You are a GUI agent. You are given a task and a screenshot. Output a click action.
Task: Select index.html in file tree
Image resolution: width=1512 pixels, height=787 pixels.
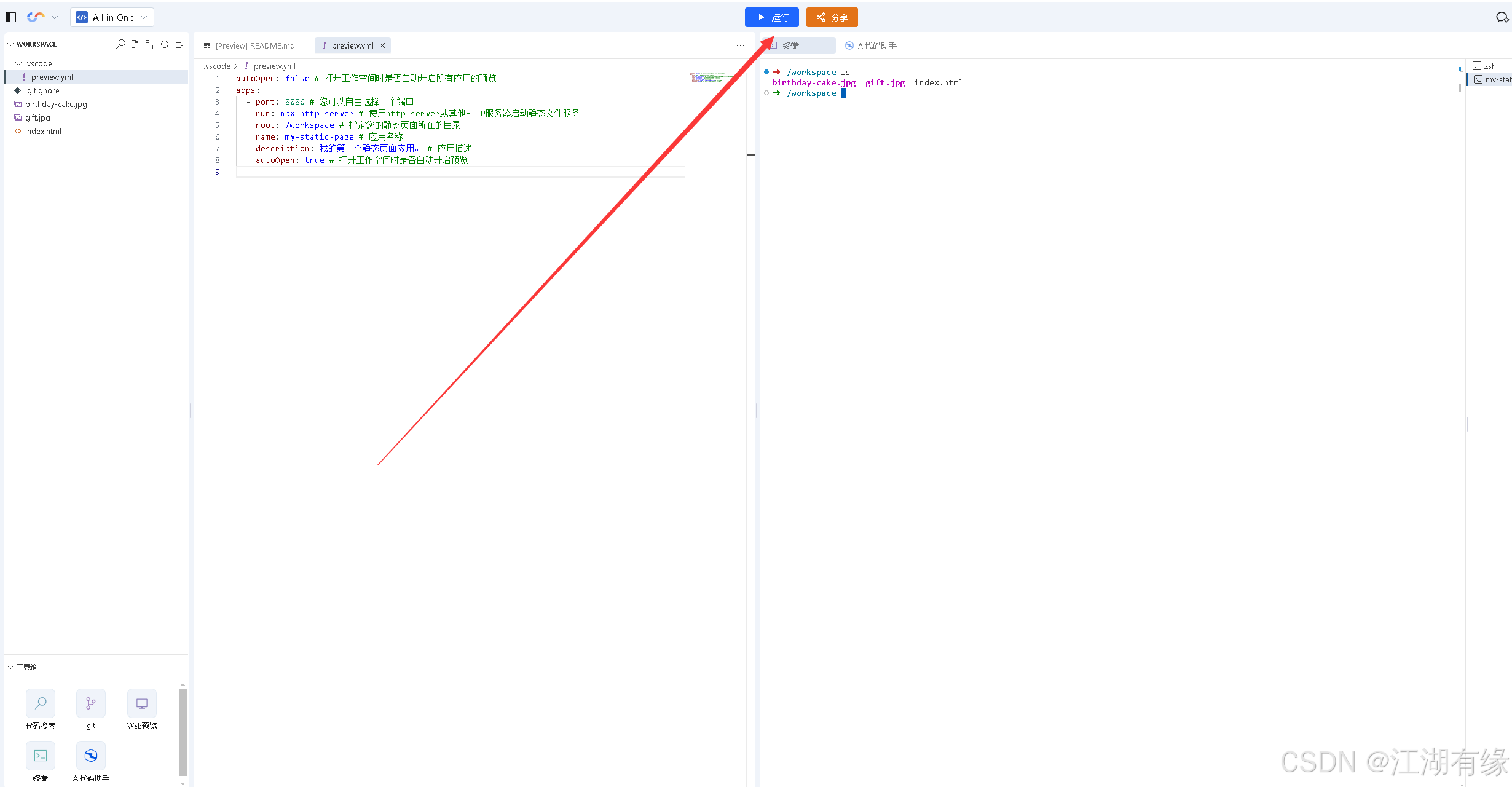(x=43, y=131)
